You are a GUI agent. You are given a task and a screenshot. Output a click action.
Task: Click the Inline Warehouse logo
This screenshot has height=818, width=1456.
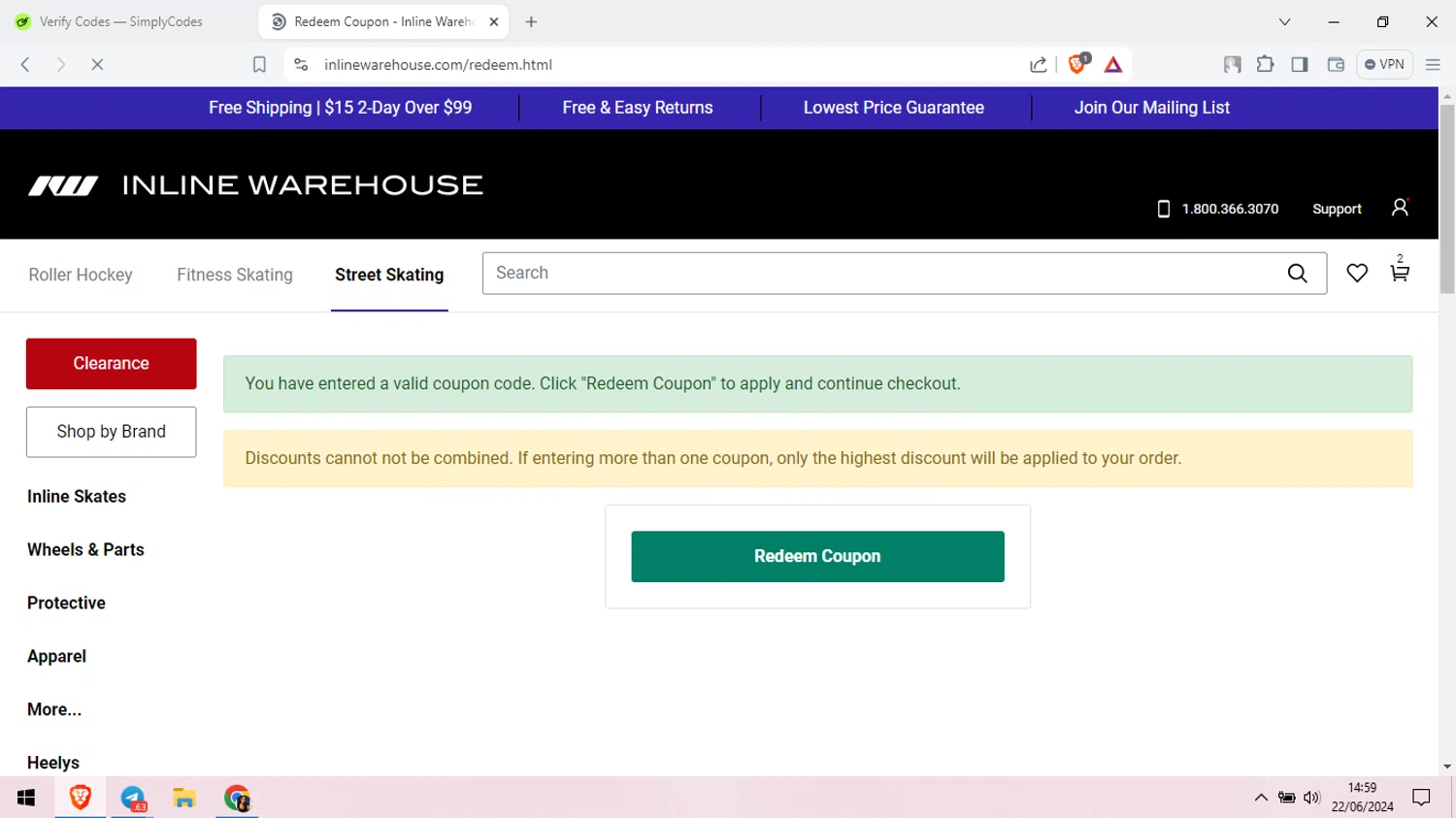pyautogui.click(x=256, y=185)
